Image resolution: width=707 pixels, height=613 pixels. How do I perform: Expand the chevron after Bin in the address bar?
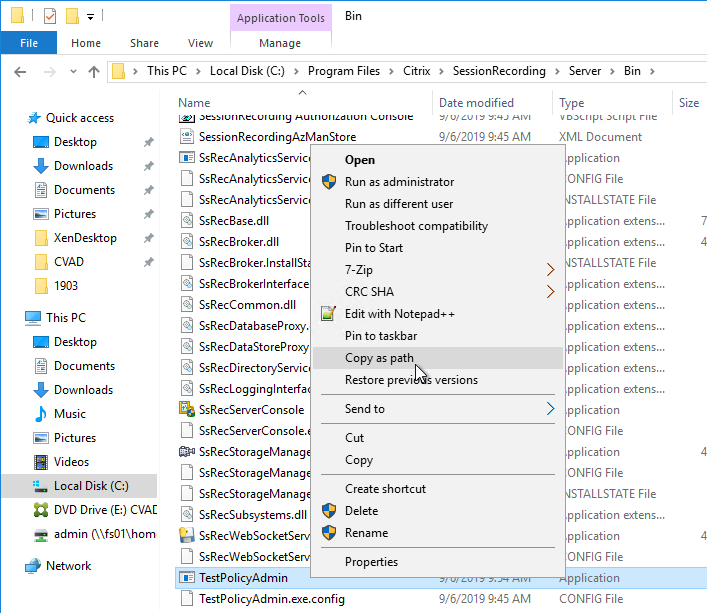652,71
